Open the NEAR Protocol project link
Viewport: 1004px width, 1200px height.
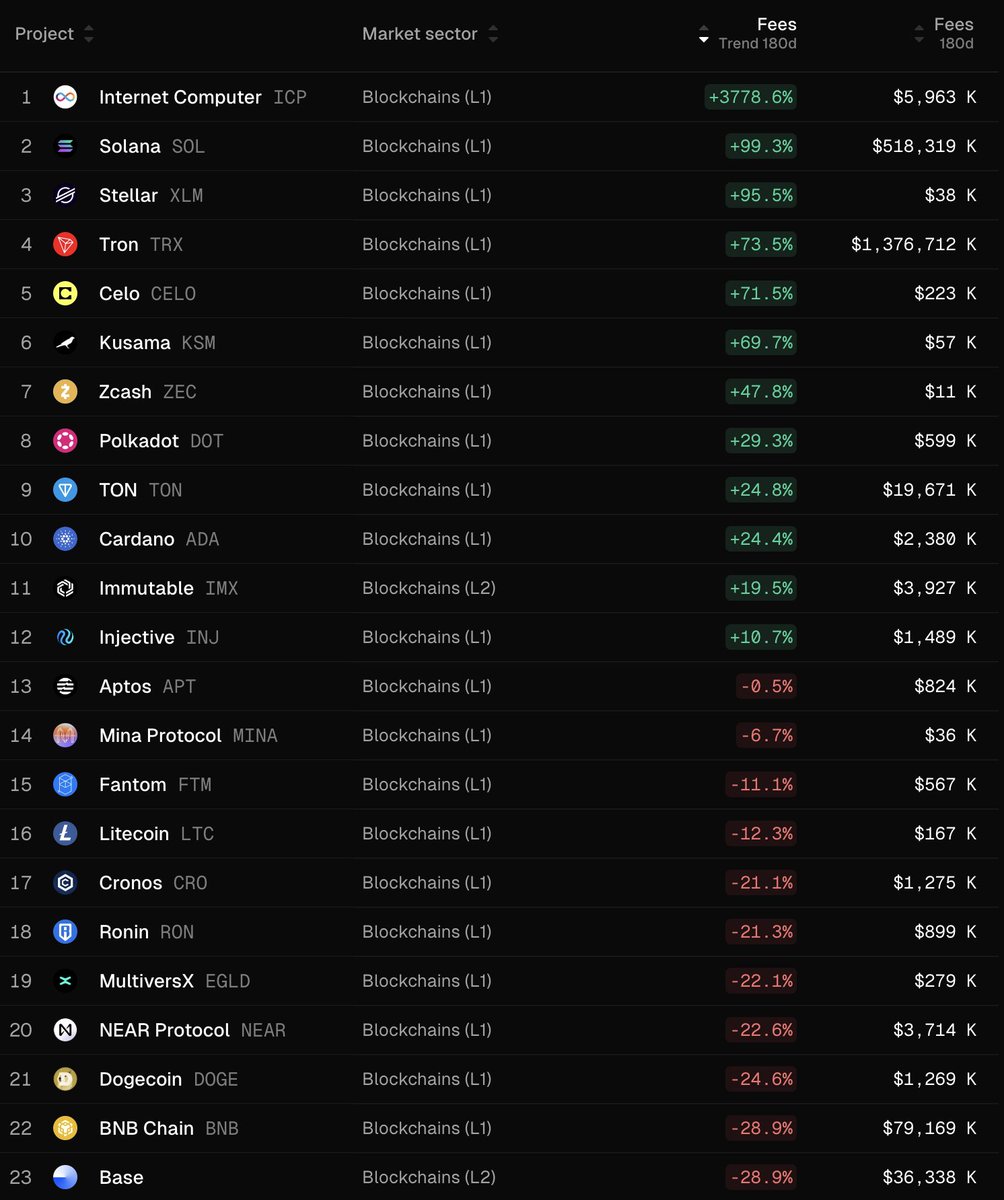tap(192, 1030)
